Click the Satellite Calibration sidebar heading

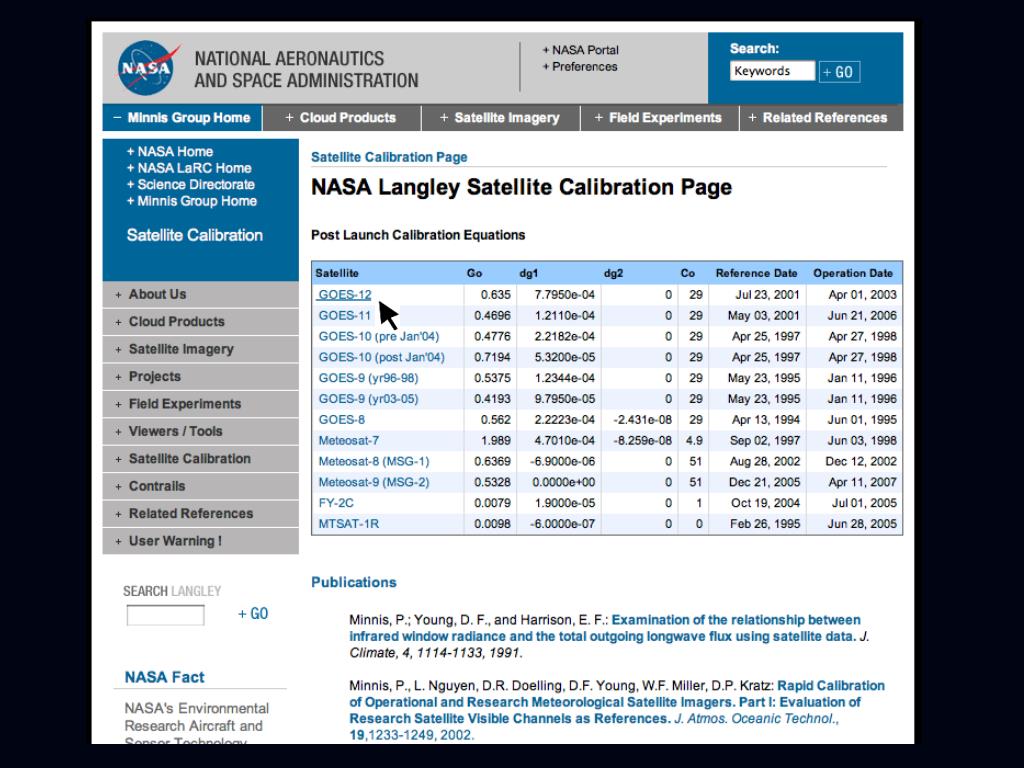point(195,235)
